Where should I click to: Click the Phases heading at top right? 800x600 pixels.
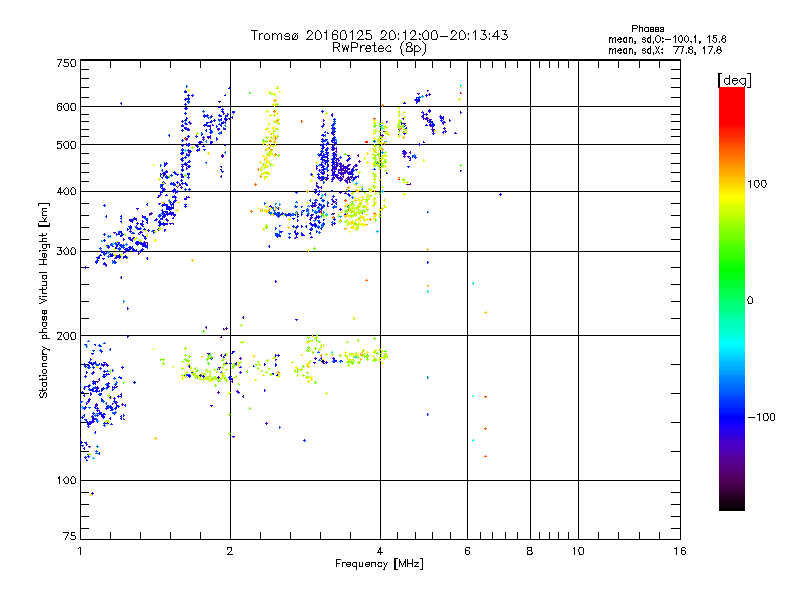click(x=647, y=29)
